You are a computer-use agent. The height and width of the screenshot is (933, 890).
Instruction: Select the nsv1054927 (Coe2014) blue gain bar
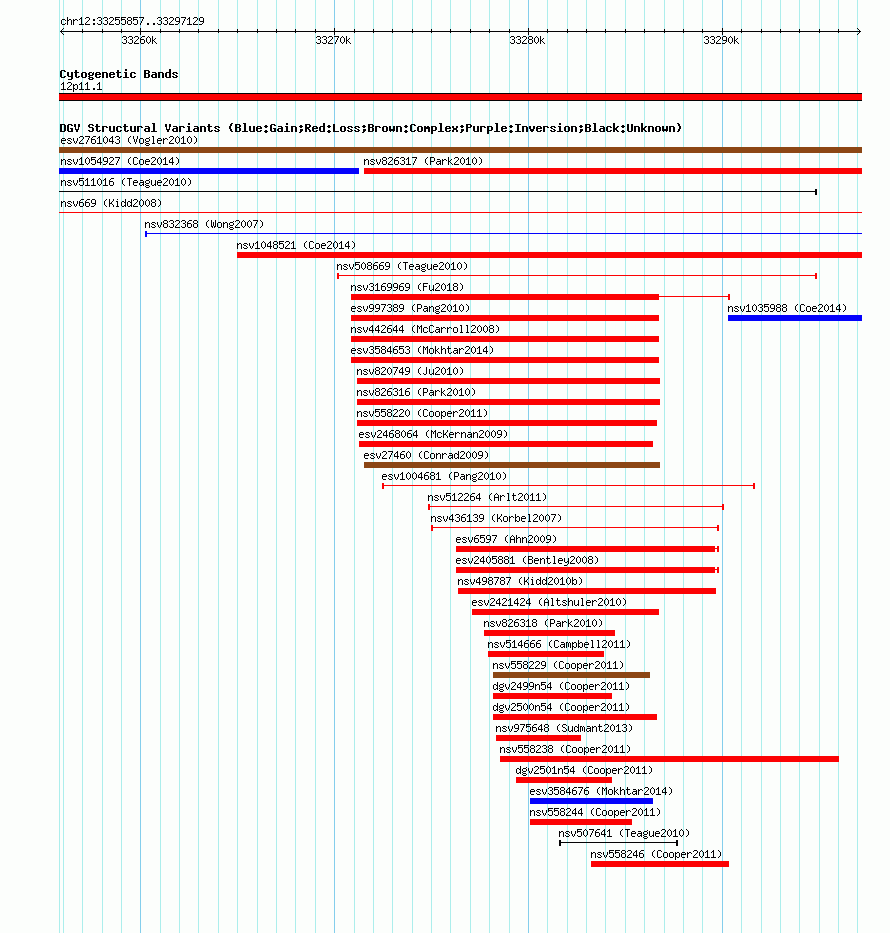click(x=209, y=171)
